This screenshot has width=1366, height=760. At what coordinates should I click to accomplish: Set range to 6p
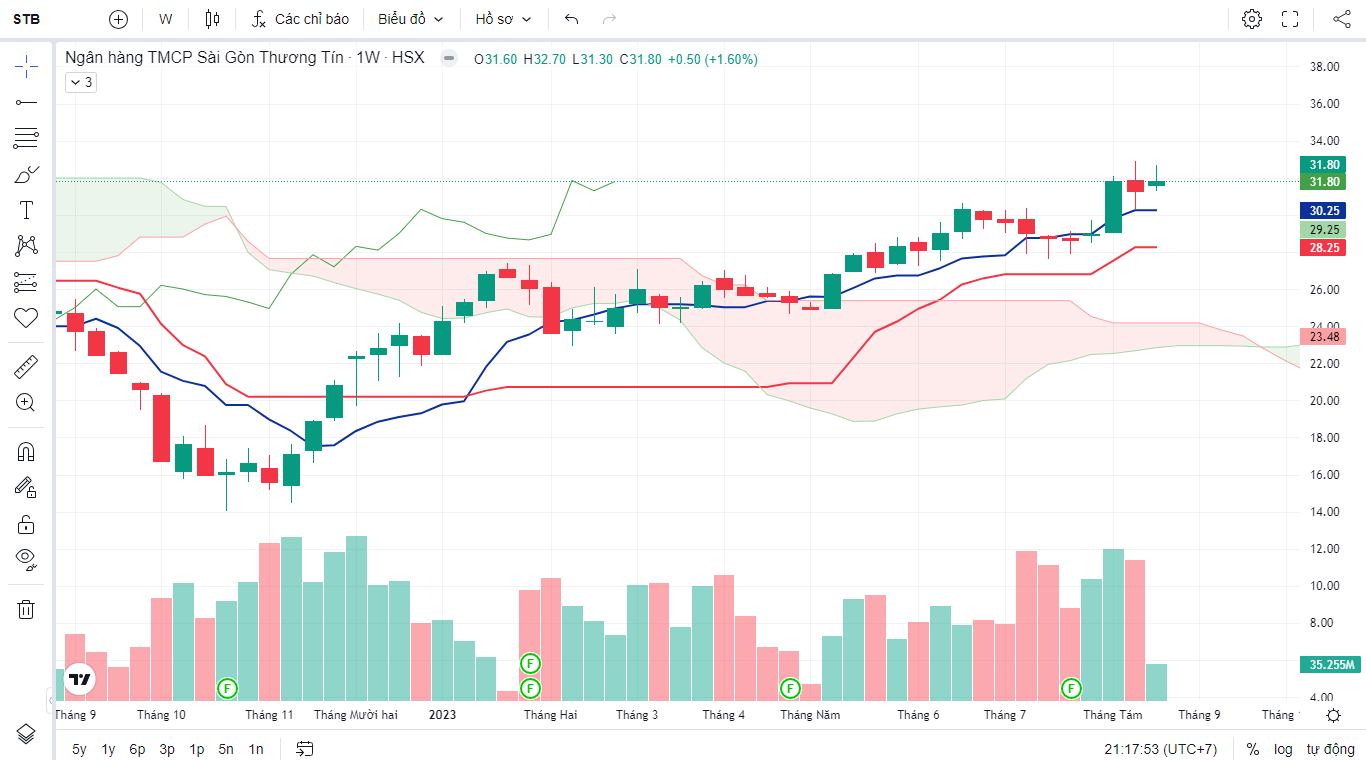pyautogui.click(x=137, y=749)
